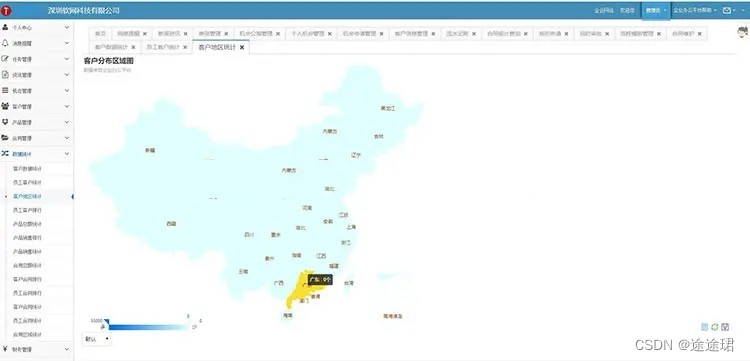Select 新疆 province on the map
The height and width of the screenshot is (361, 750).
[x=150, y=150]
